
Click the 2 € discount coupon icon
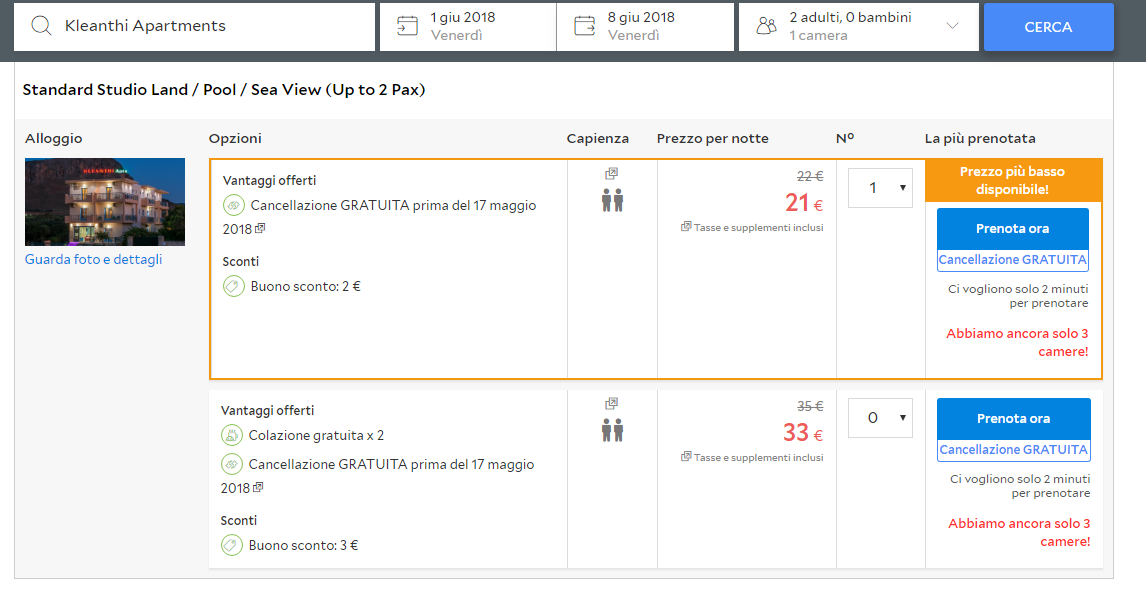pyautogui.click(x=234, y=286)
